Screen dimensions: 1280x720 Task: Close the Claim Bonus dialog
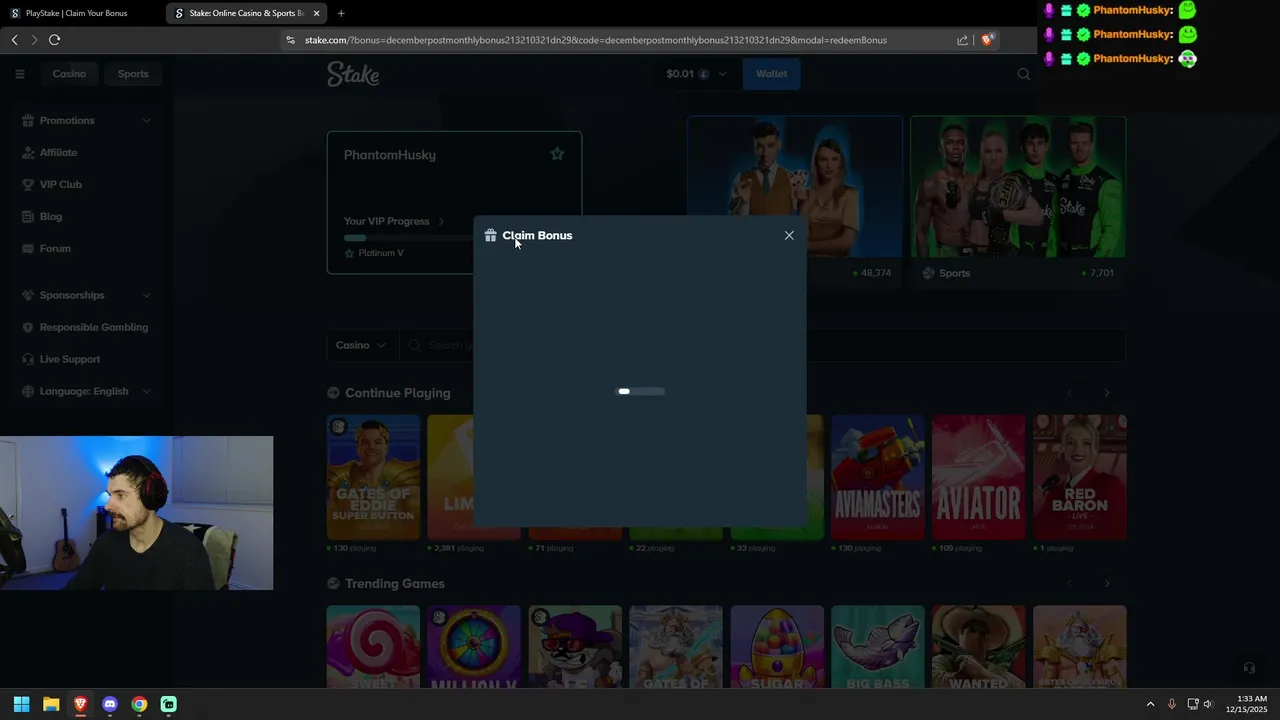point(789,235)
